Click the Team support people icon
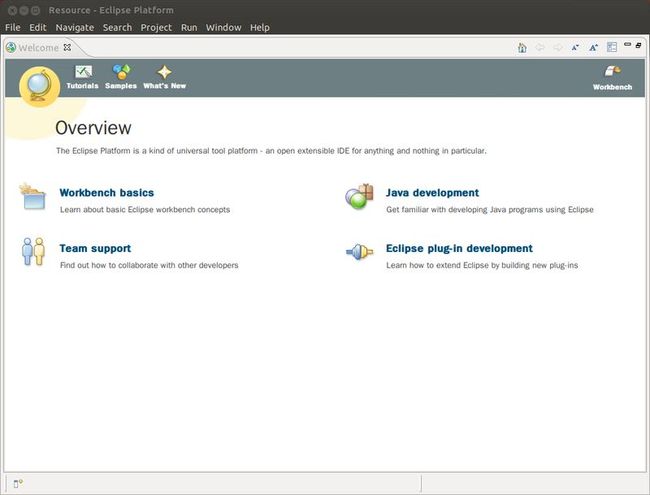The height and width of the screenshot is (495, 650). point(33,251)
